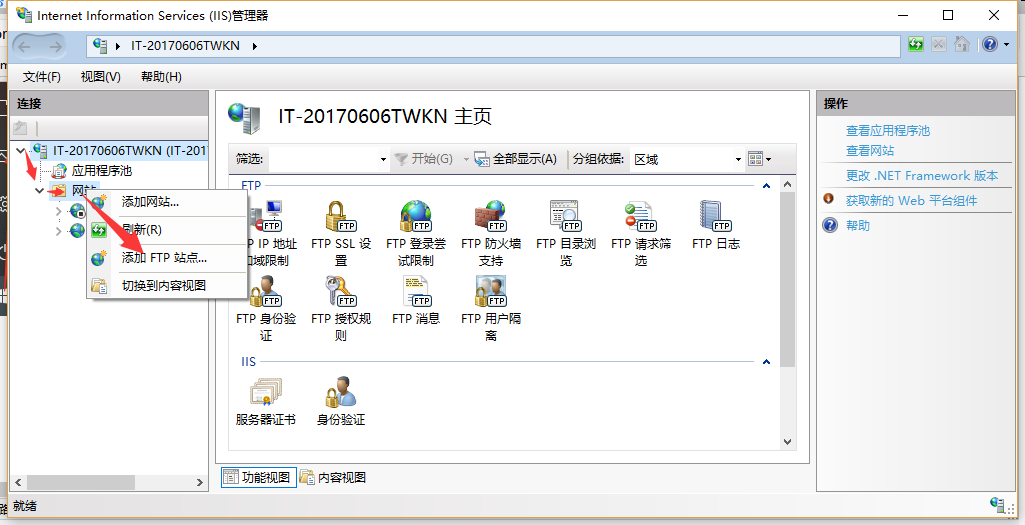This screenshot has height=525, width=1025.
Task: Click the connections tree scroll-right arrow
Action: point(199,483)
